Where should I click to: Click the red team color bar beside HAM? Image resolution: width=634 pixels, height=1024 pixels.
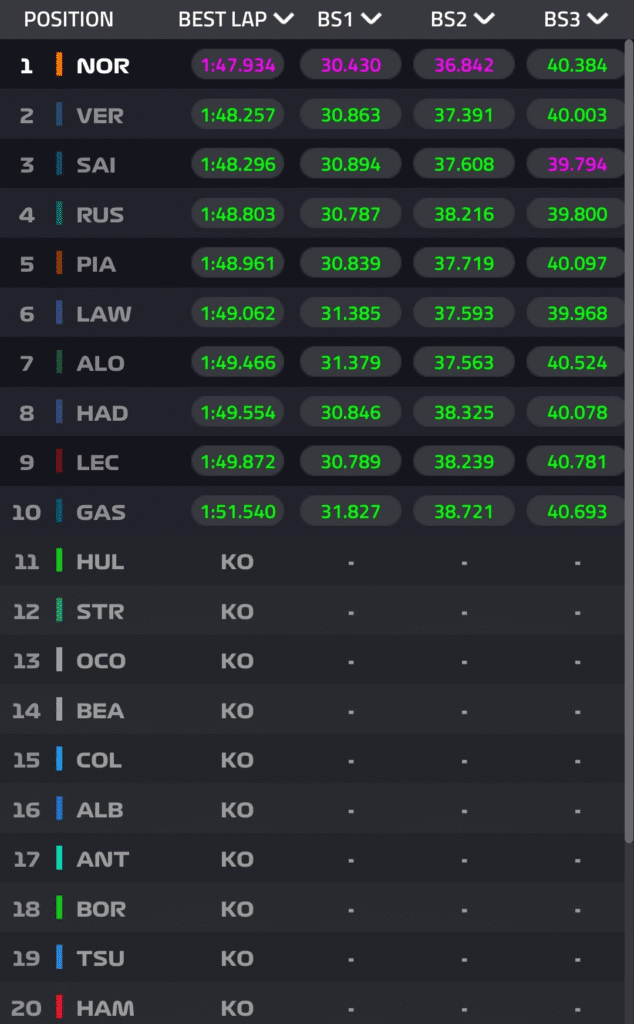(x=60, y=1007)
